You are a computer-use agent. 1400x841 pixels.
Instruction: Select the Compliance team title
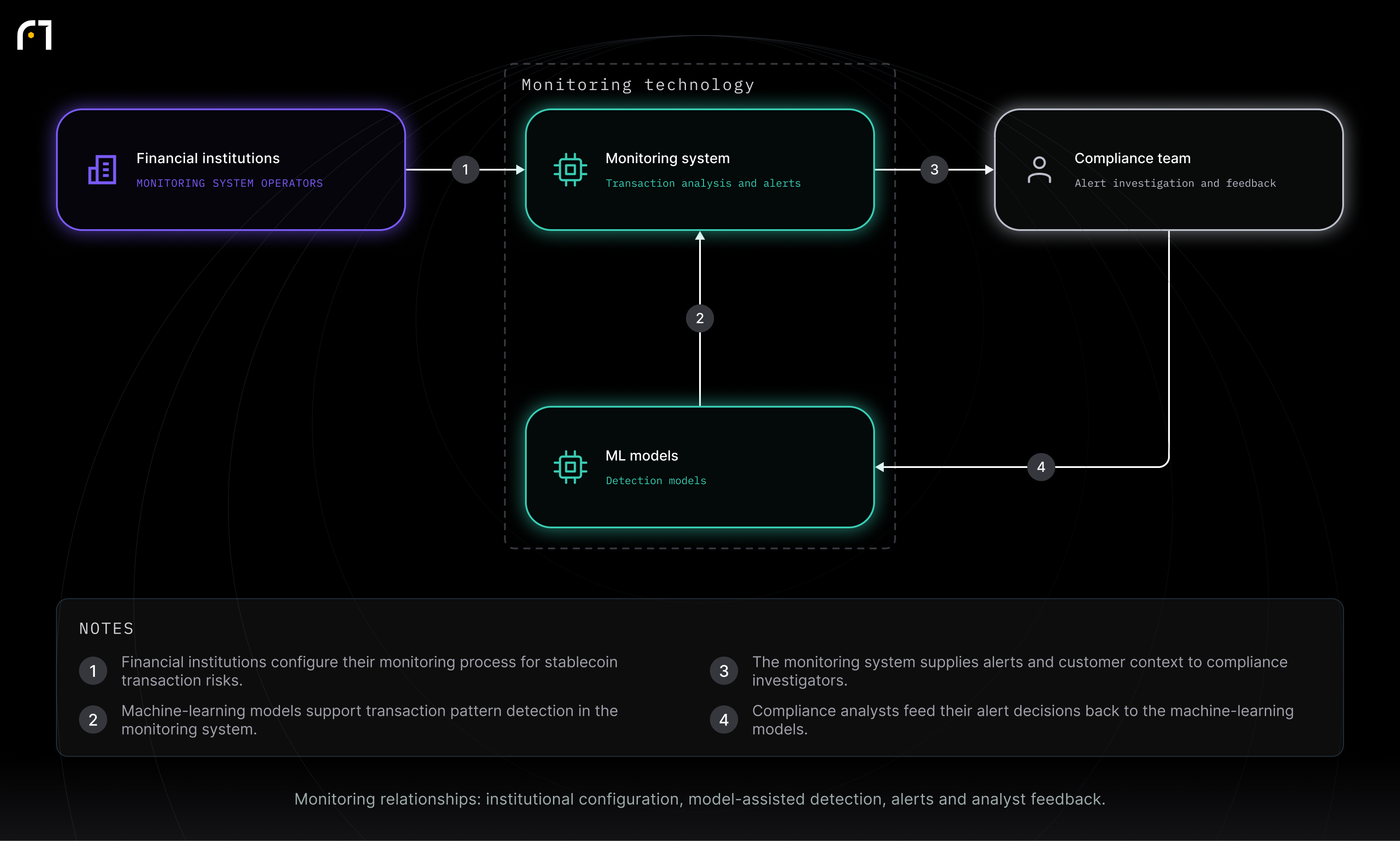pyautogui.click(x=1133, y=158)
